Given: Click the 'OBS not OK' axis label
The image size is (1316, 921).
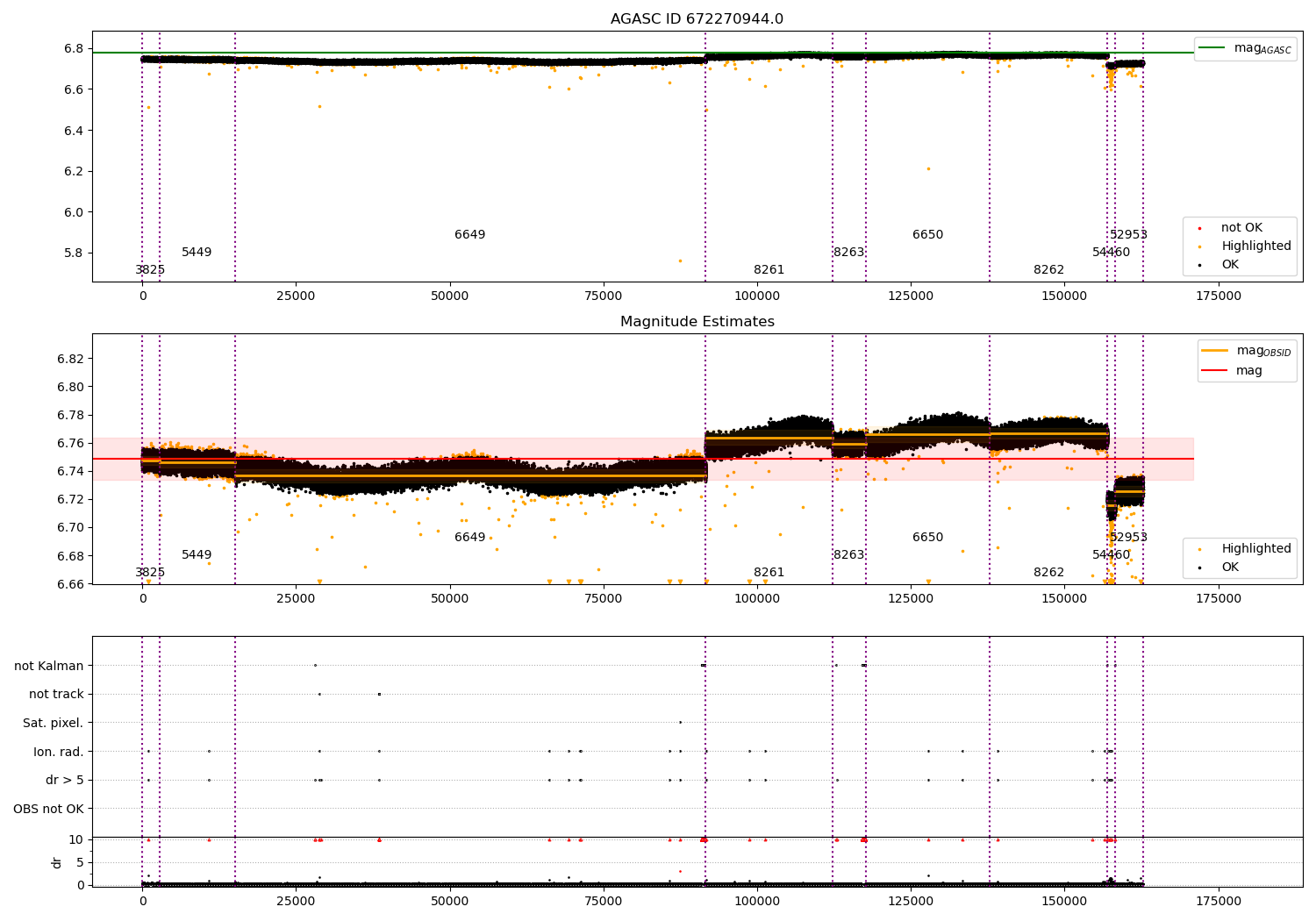Looking at the screenshot, I should click(x=49, y=809).
